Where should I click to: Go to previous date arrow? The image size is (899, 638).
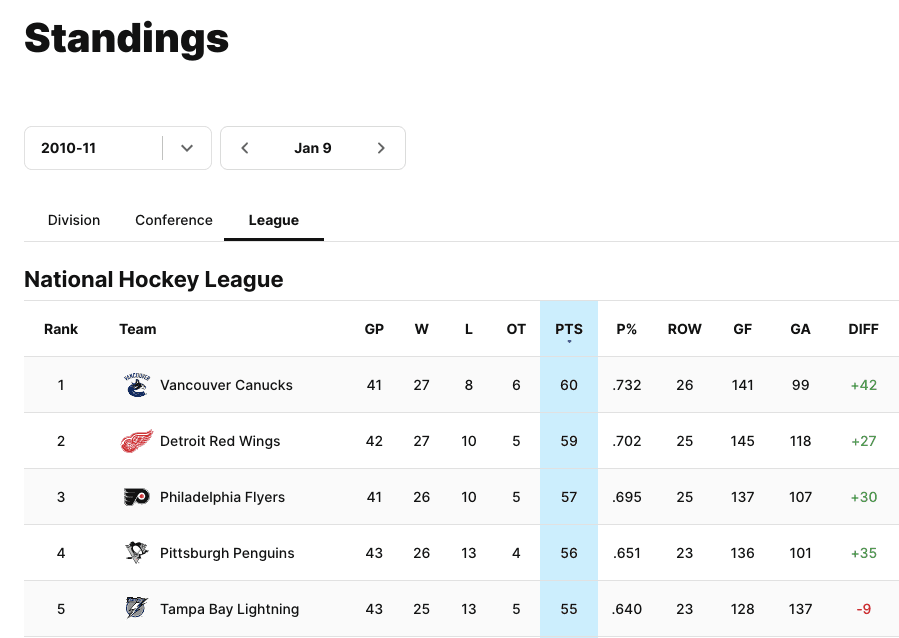245,148
